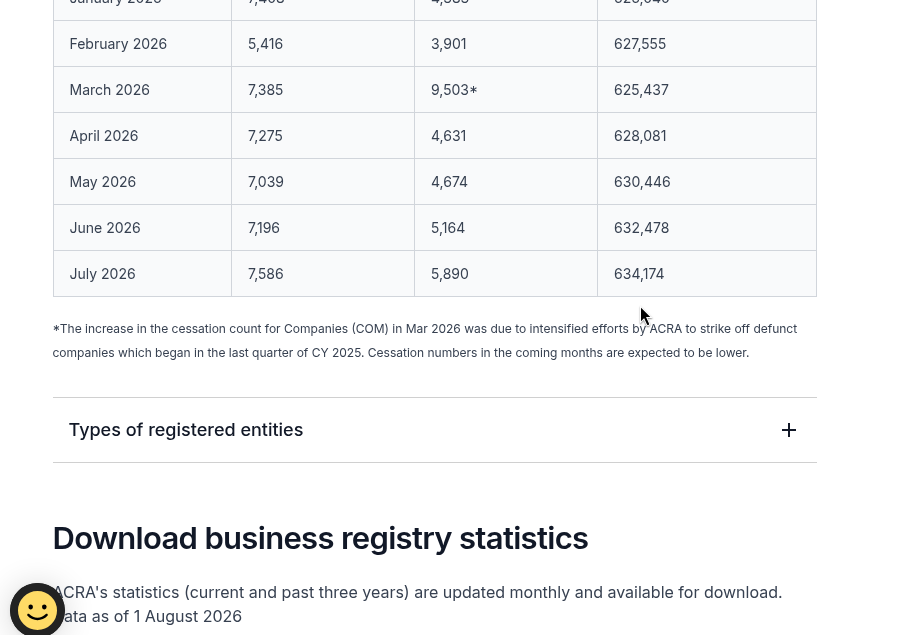Select the 7,586 value in July row

265,274
